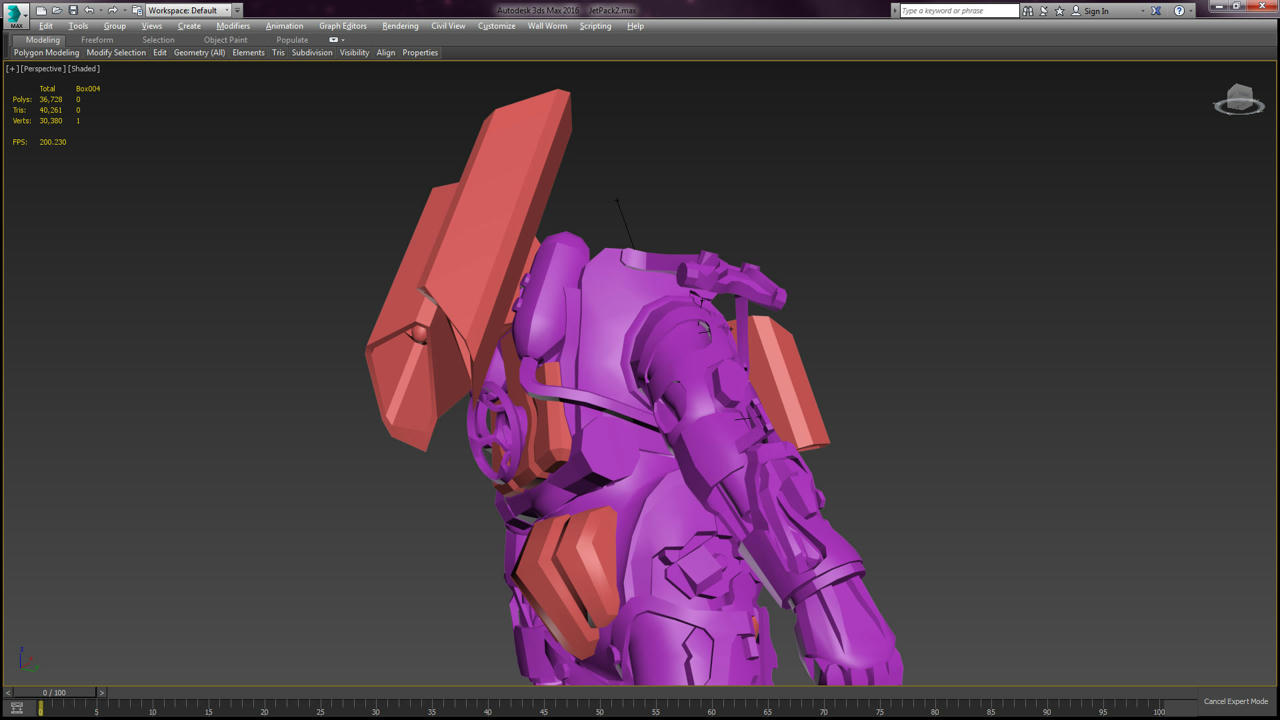This screenshot has width=1280, height=720.
Task: Click the binoculars search icon
Action: 1028,11
